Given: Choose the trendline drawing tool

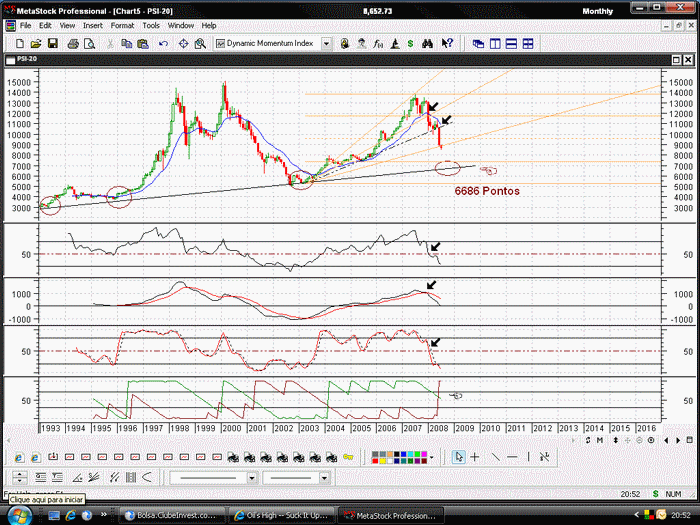Looking at the screenshot, I should click(496, 457).
